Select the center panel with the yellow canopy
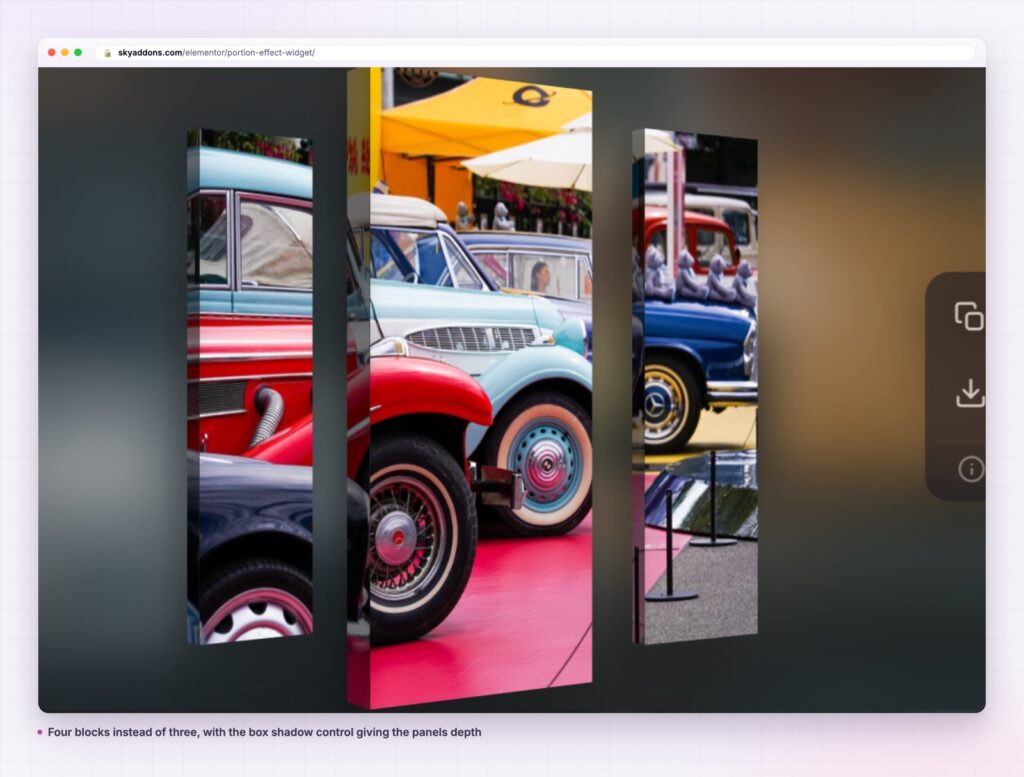This screenshot has width=1024, height=777. click(470, 388)
